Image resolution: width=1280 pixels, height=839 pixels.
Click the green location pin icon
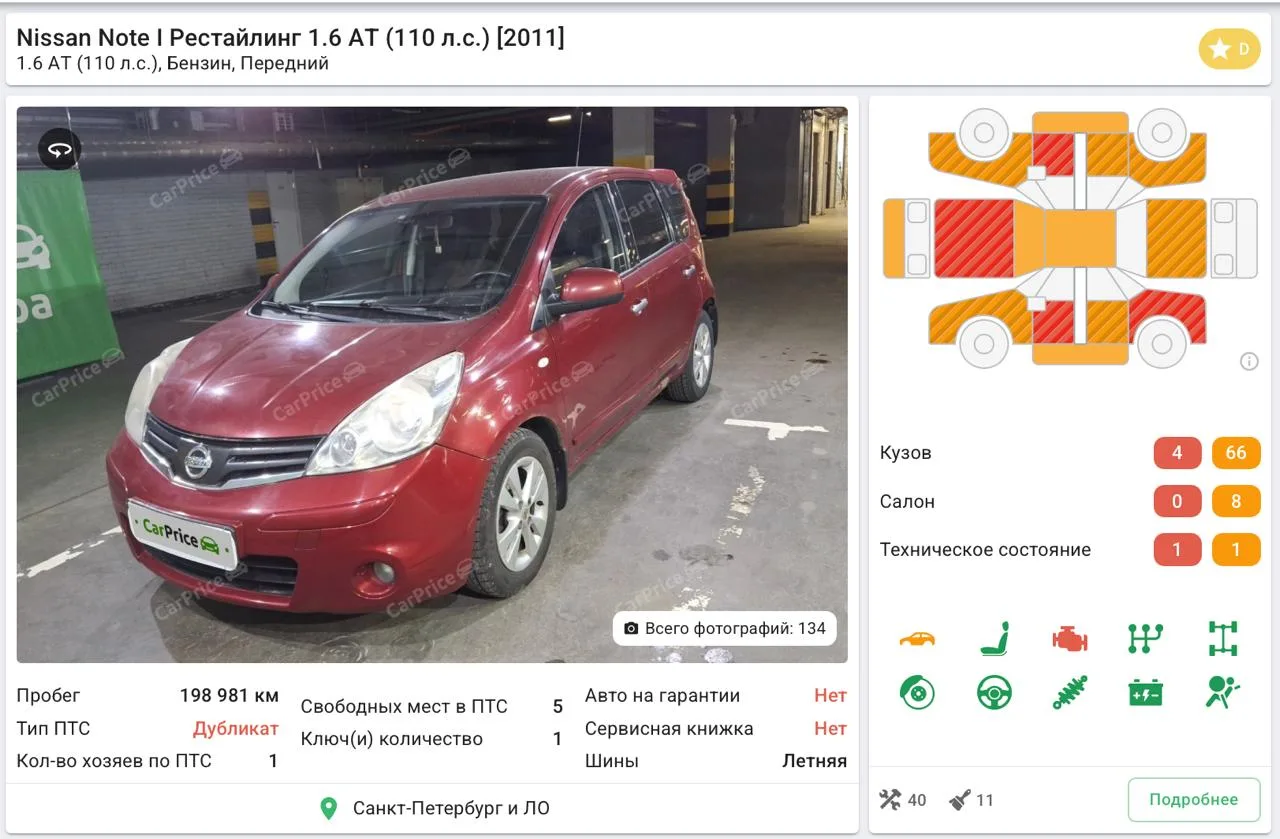click(x=328, y=808)
